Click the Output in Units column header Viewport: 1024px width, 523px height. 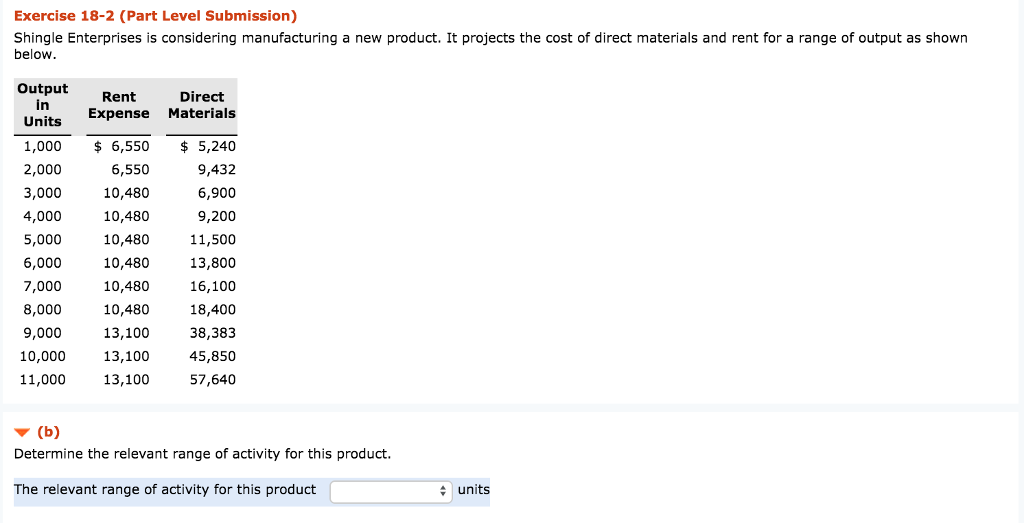[x=43, y=105]
